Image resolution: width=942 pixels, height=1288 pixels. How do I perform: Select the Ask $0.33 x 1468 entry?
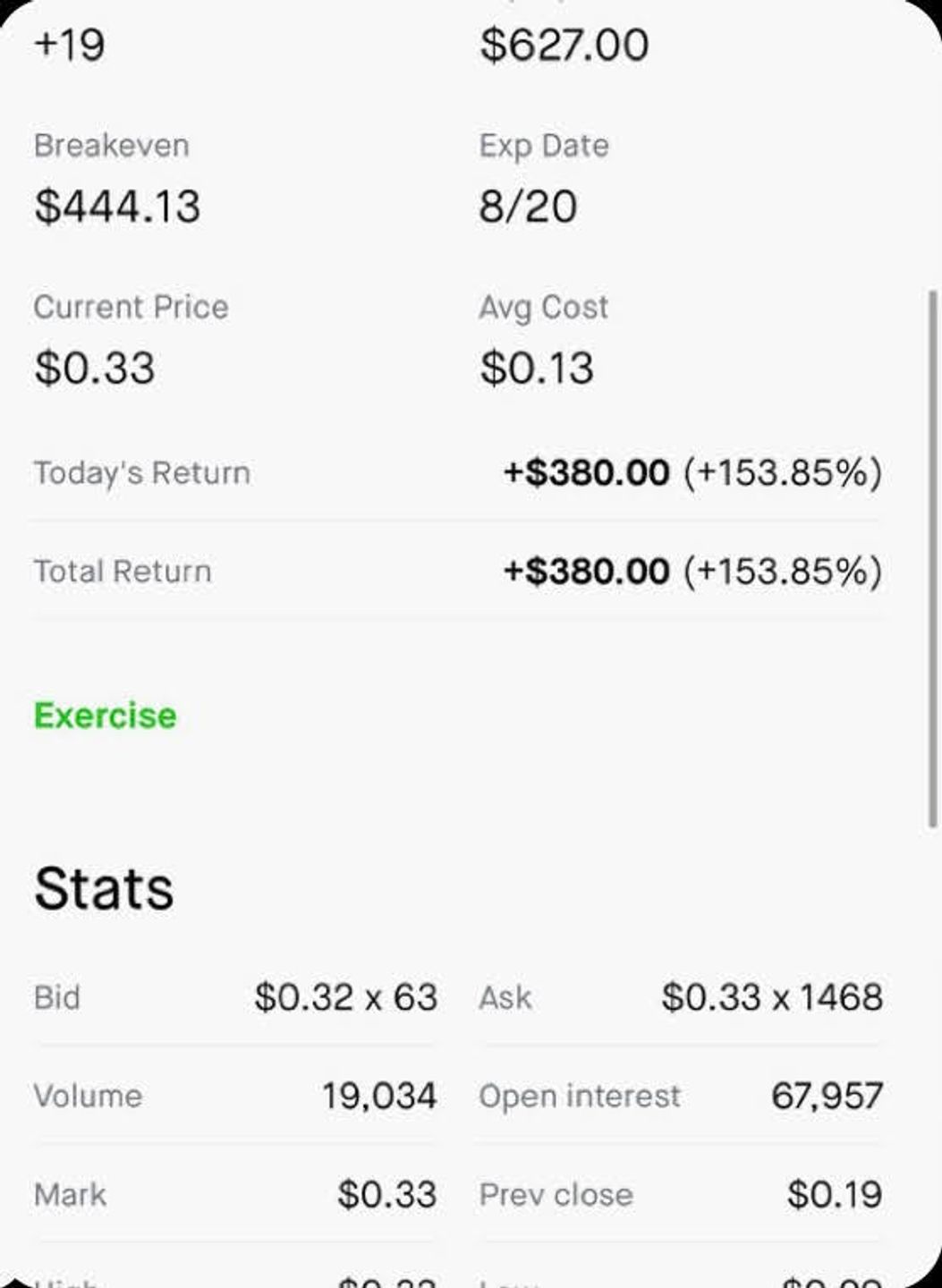tap(681, 997)
